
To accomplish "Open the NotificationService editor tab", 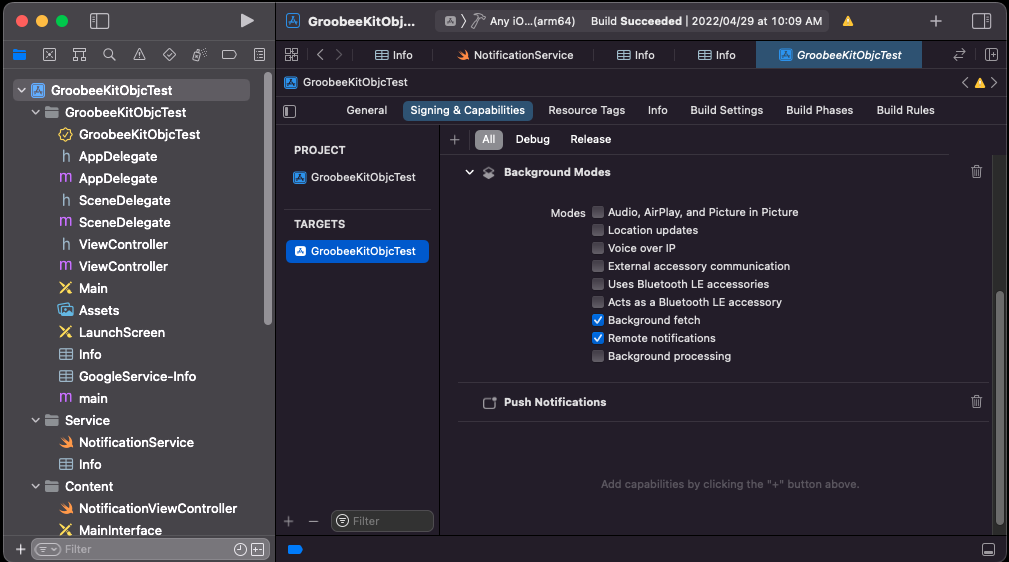I will (x=515, y=55).
